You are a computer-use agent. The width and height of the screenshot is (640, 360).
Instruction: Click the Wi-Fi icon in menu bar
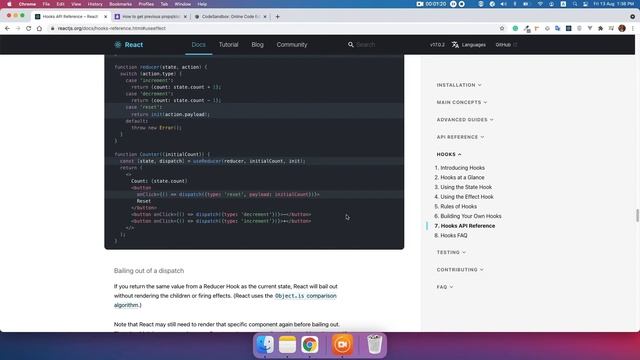540,4
